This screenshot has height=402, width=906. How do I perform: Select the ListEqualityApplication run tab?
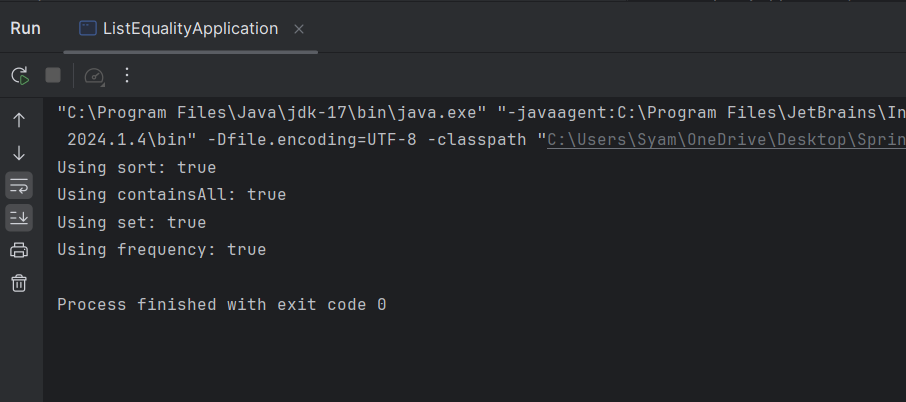click(190, 29)
